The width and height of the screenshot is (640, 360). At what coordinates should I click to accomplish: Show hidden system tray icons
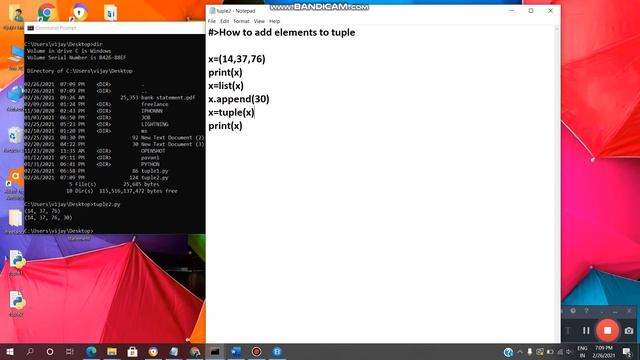coord(520,351)
